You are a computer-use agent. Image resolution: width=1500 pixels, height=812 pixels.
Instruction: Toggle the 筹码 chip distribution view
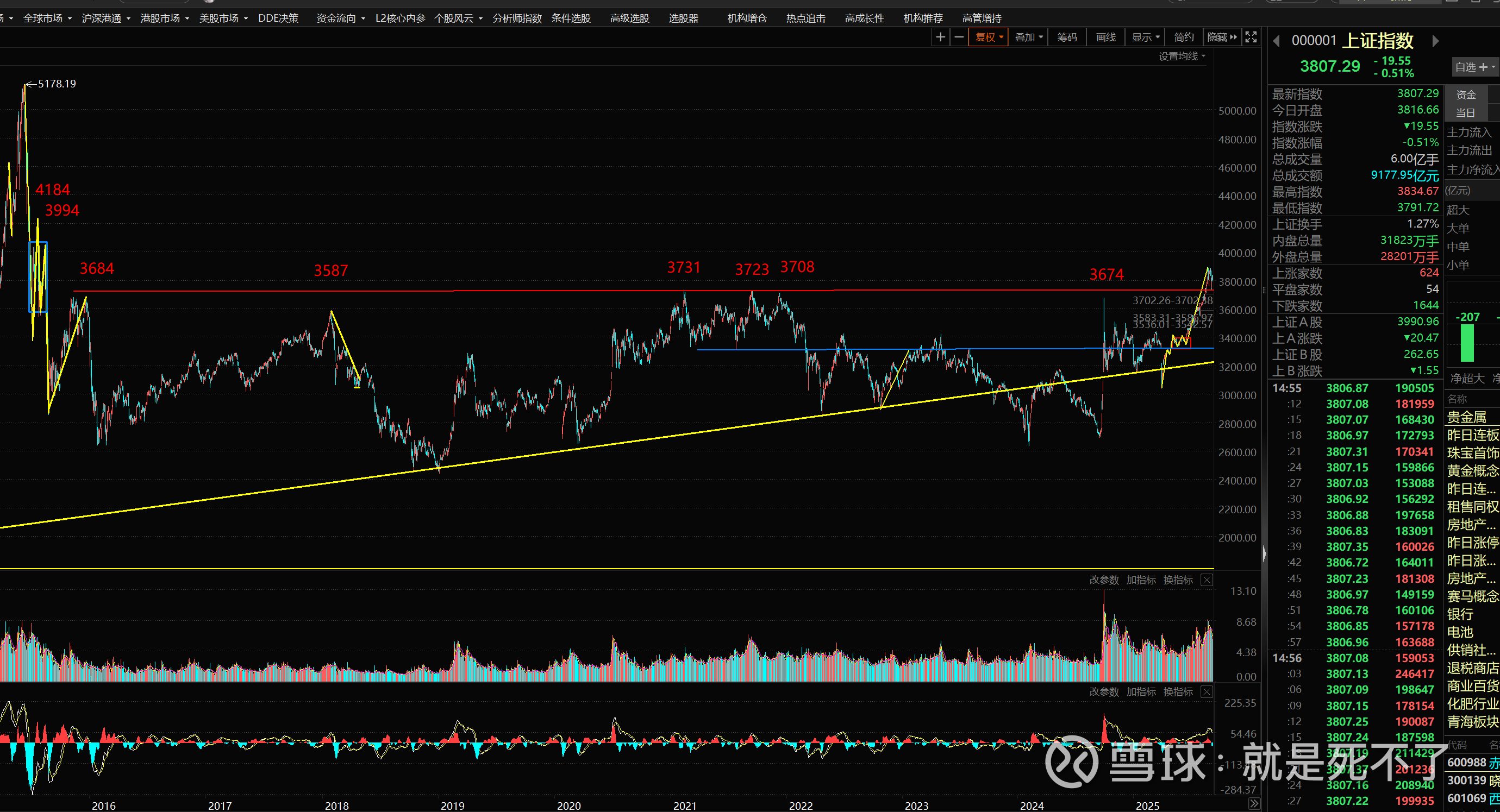click(x=1067, y=37)
